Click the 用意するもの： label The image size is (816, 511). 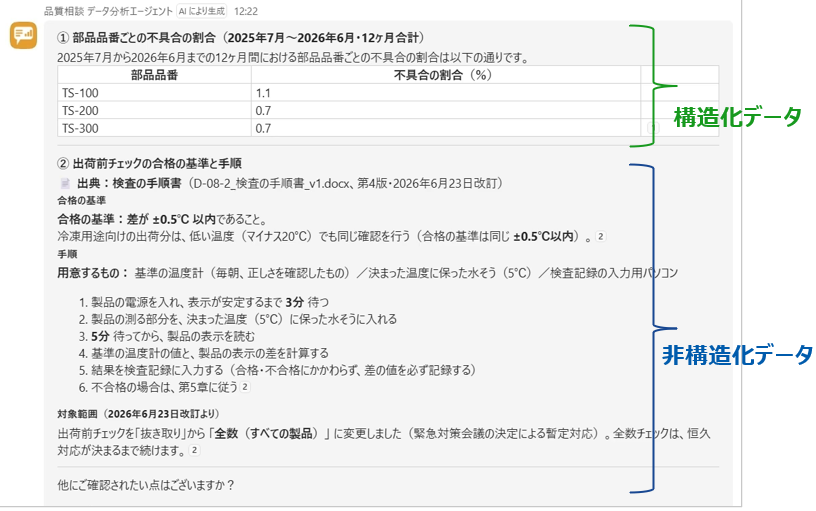pyautogui.click(x=93, y=273)
